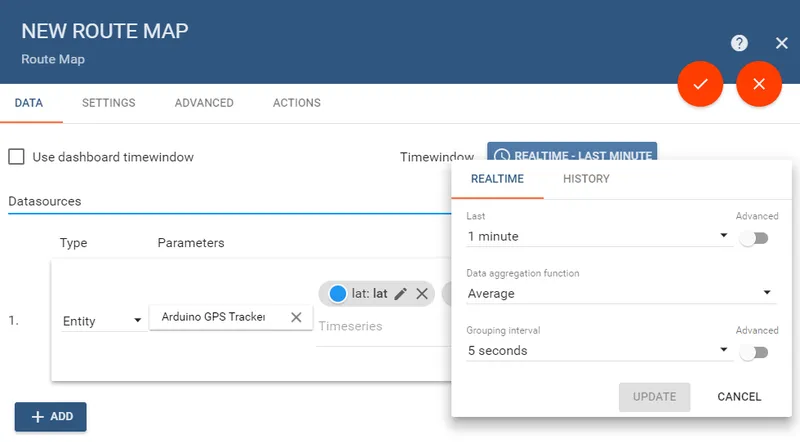Enable Use dashboard timewindow checkbox
The image size is (800, 442).
(17, 157)
